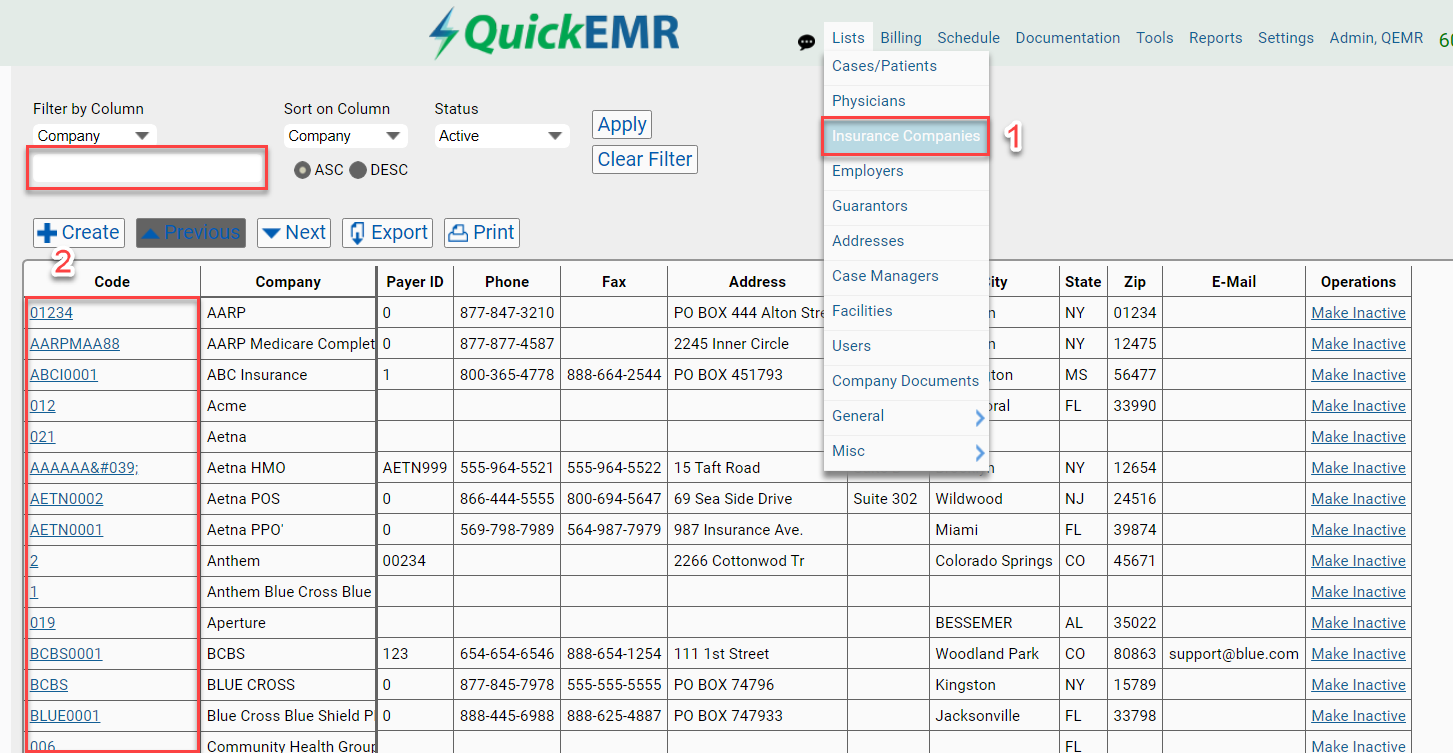
Task: Open the Schedule menu
Action: pyautogui.click(x=968, y=38)
